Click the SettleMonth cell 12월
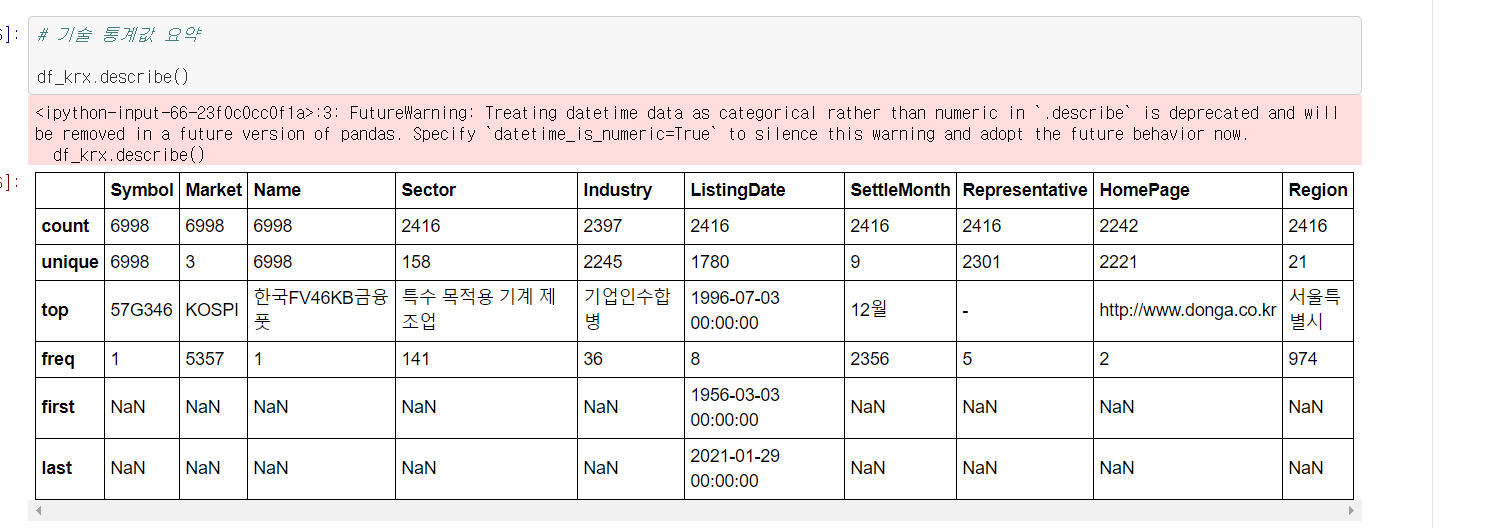The height and width of the screenshot is (528, 1502). coord(900,310)
